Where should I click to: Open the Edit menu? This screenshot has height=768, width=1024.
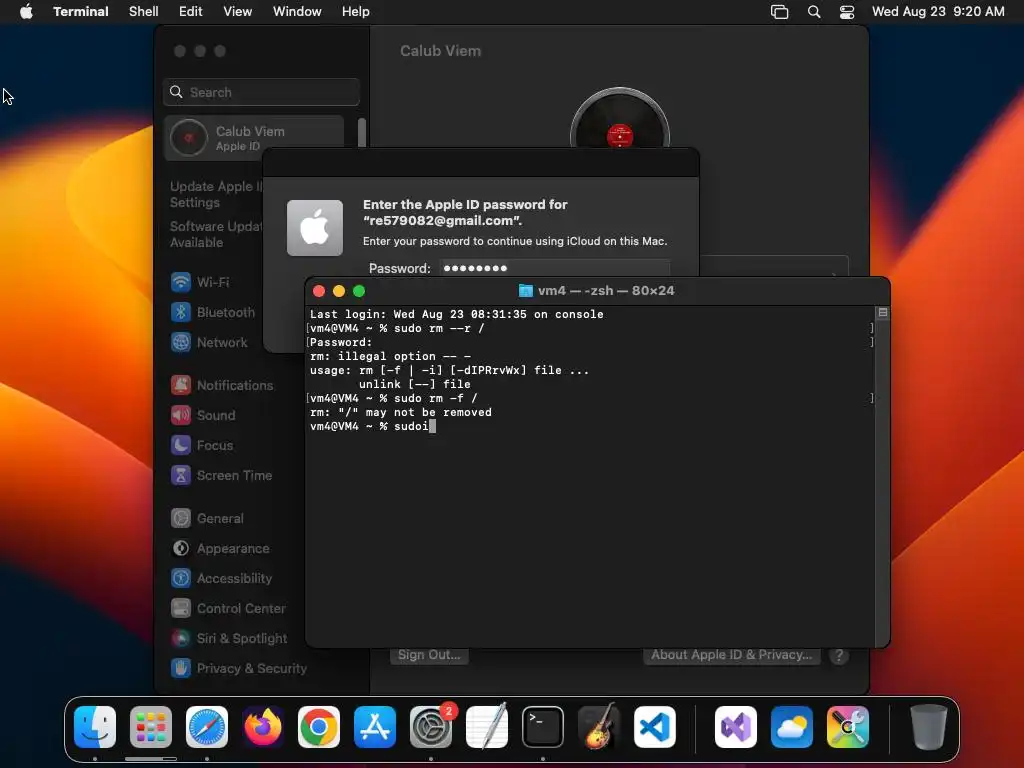(191, 11)
